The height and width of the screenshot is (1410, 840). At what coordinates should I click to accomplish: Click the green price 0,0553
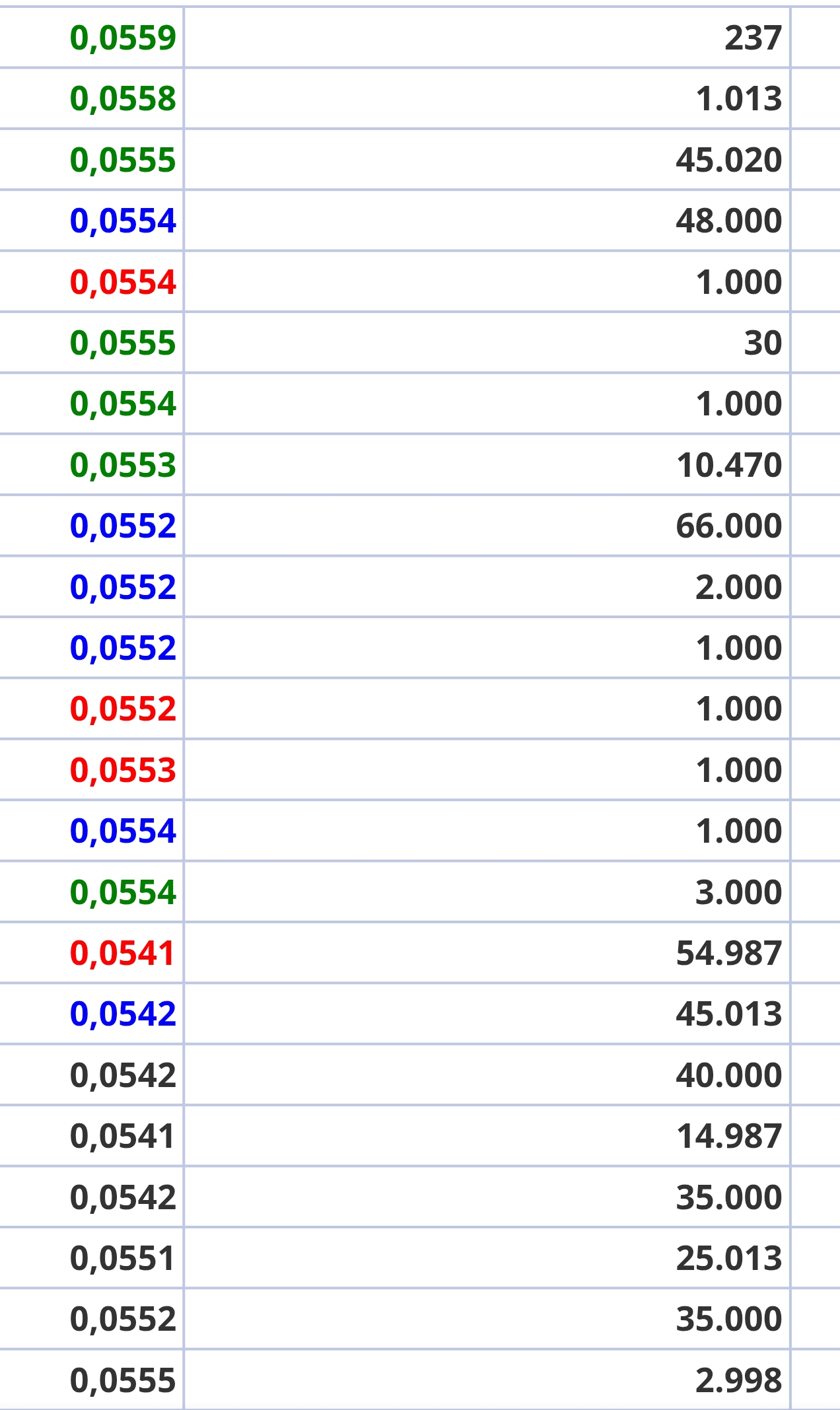pos(123,465)
